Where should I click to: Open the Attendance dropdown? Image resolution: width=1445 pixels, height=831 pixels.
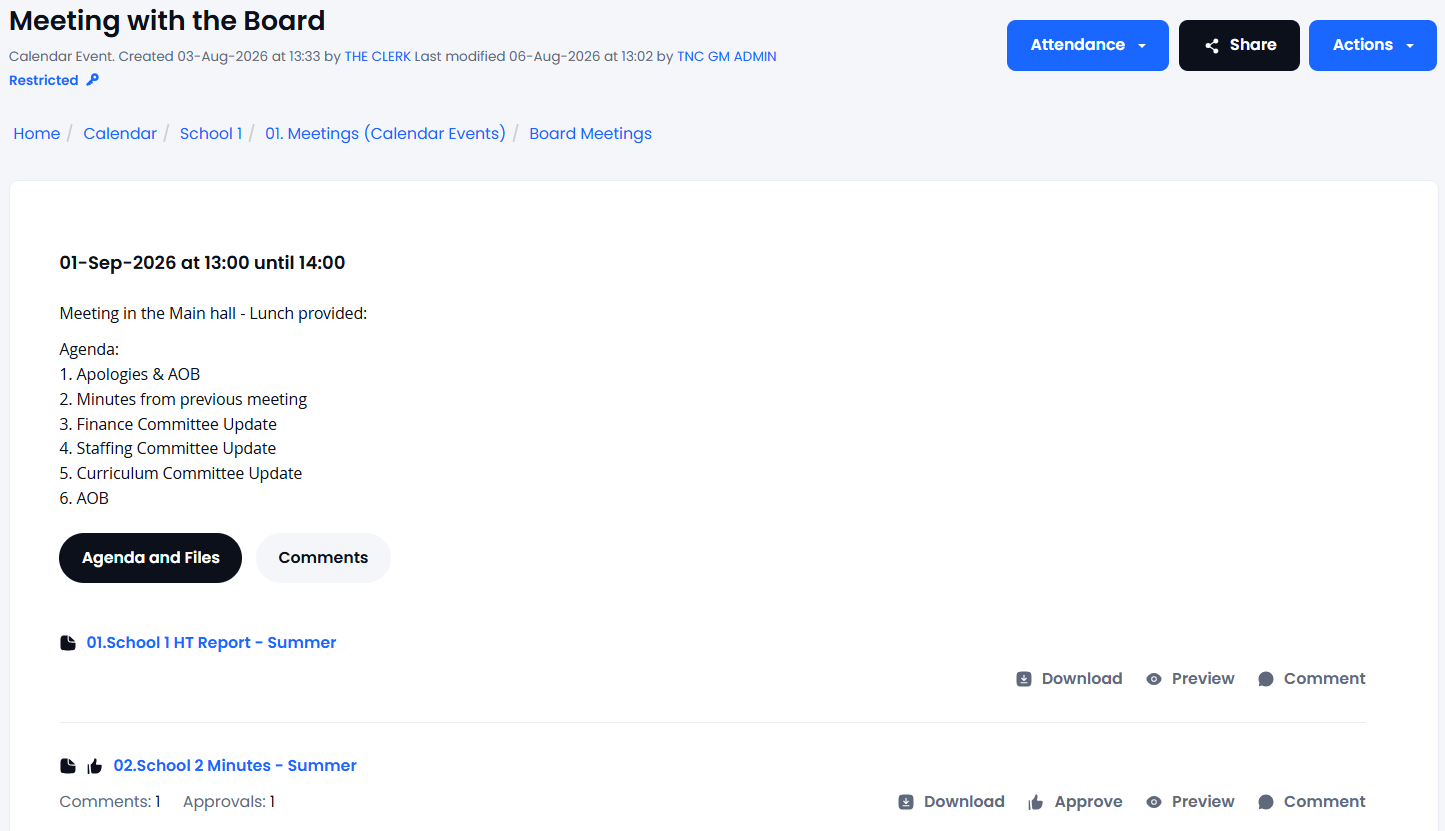coord(1088,45)
